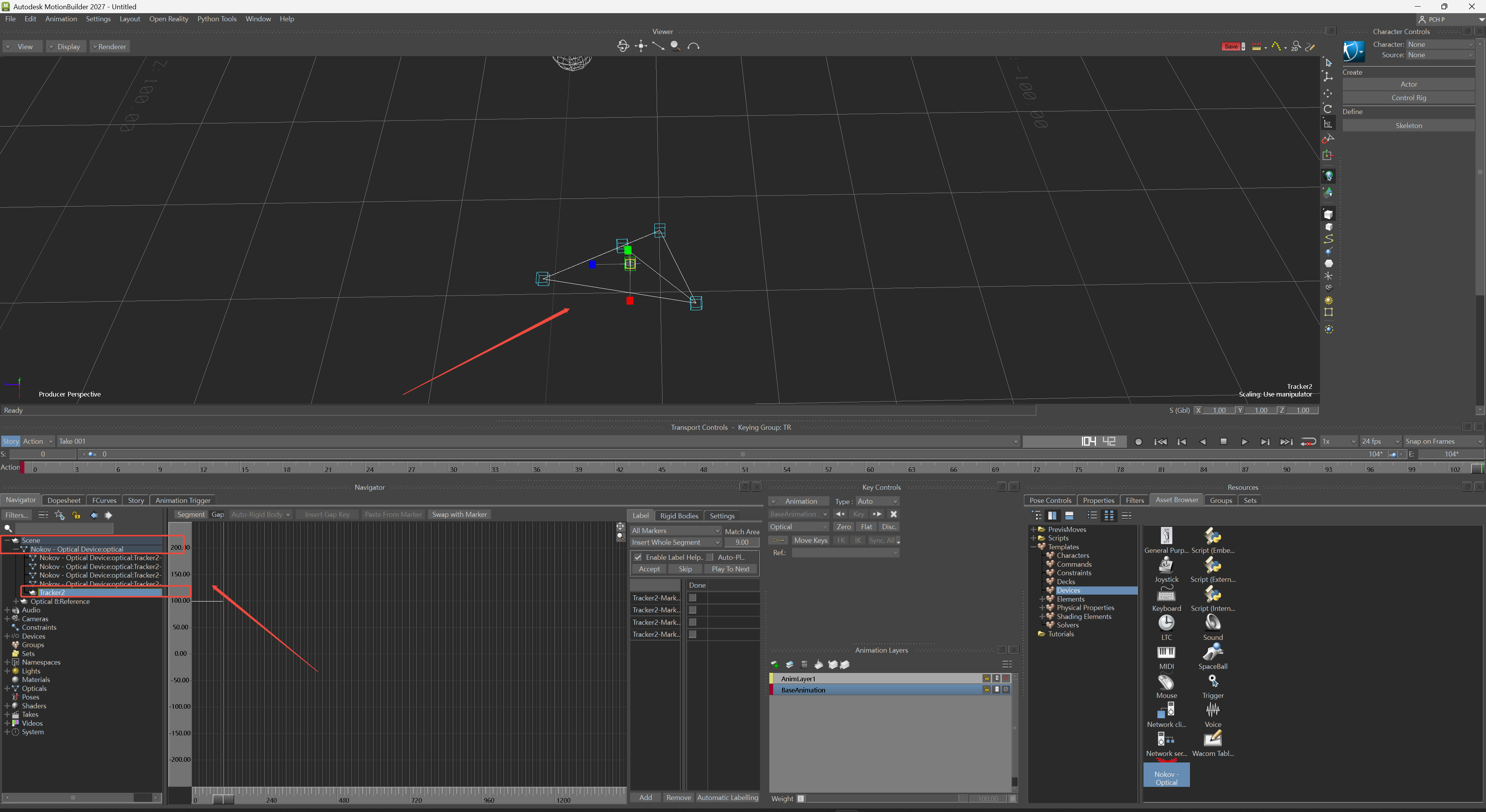Screen dimensions: 1486x812
Task: Click the Loop toggle in Transport Controls
Action: 1308,442
